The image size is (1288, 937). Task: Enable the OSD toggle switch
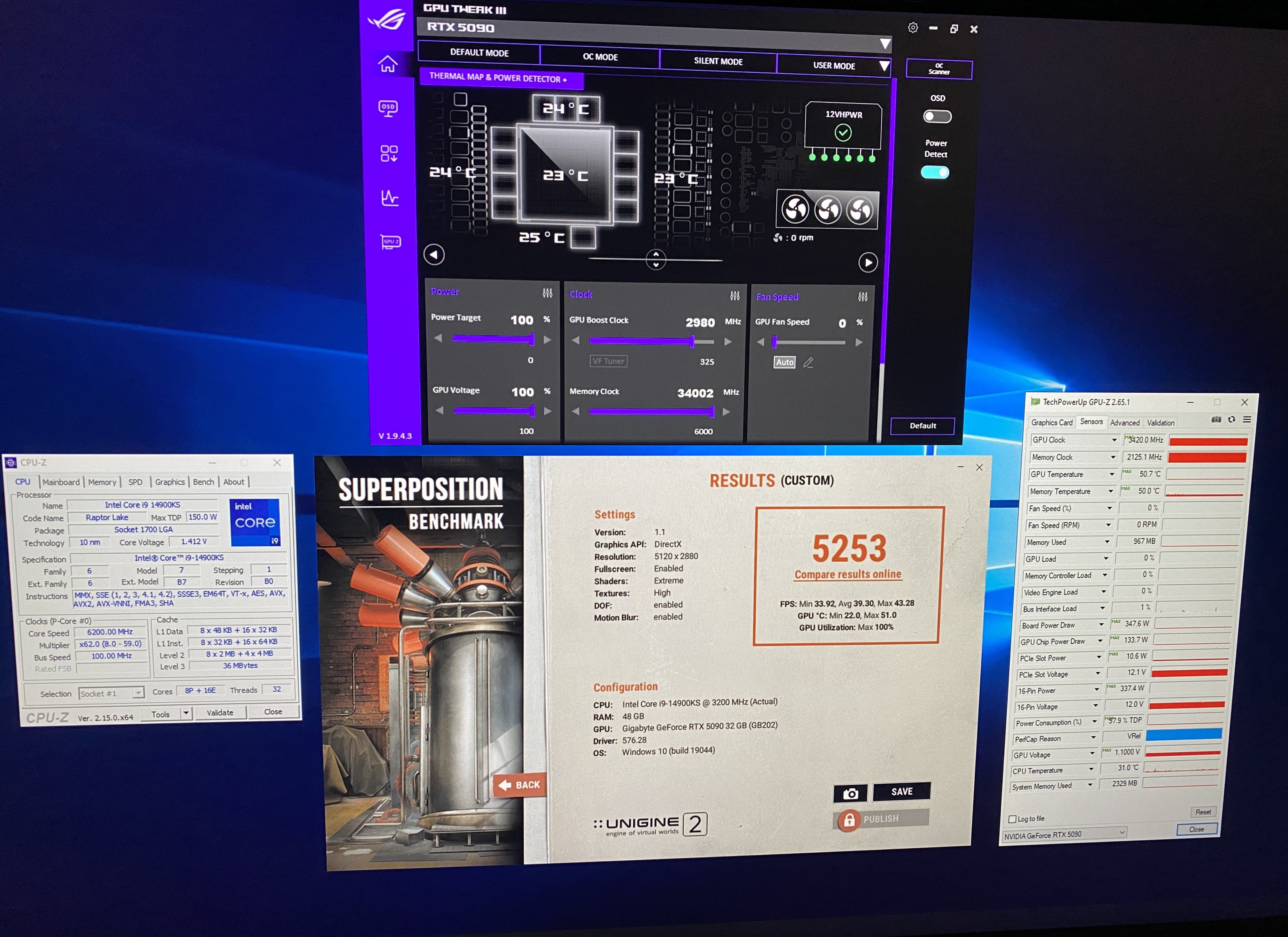pyautogui.click(x=937, y=116)
